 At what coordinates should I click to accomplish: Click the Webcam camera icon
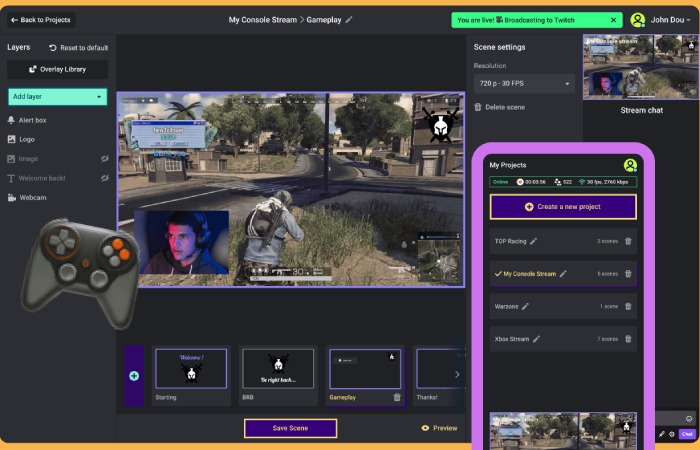pos(12,197)
